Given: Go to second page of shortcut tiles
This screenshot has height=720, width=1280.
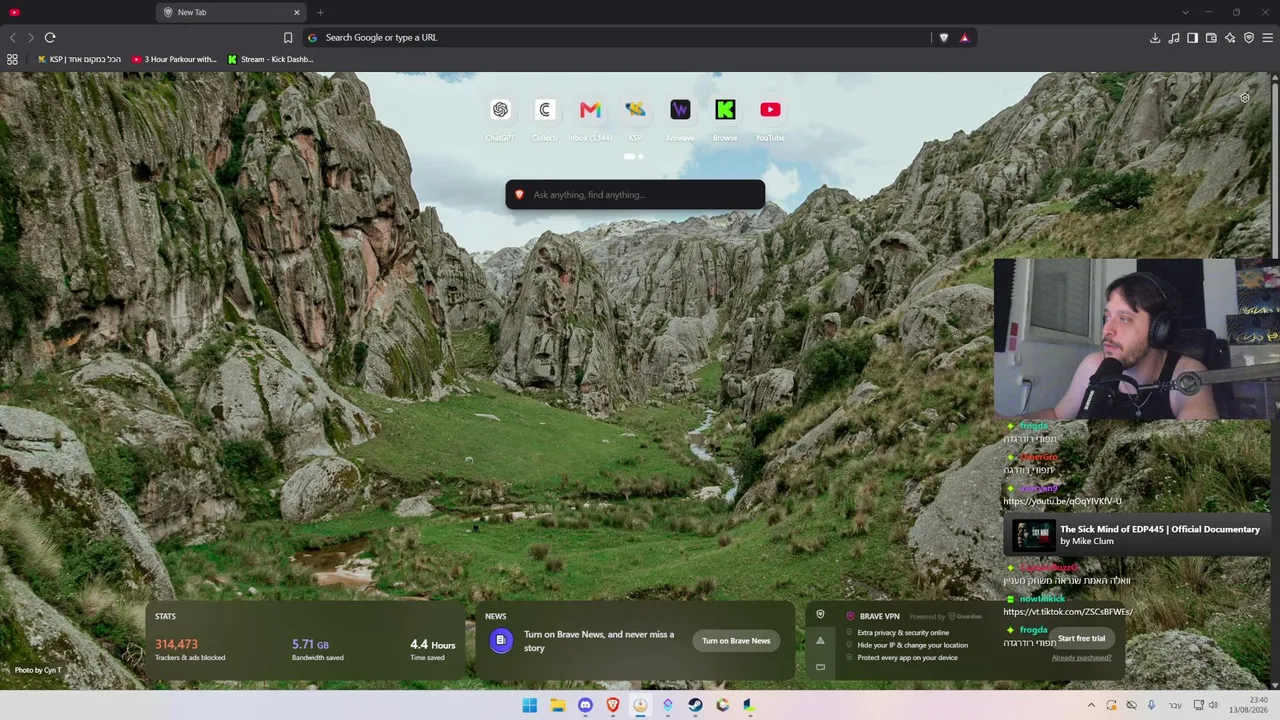Looking at the screenshot, I should click(x=640, y=157).
